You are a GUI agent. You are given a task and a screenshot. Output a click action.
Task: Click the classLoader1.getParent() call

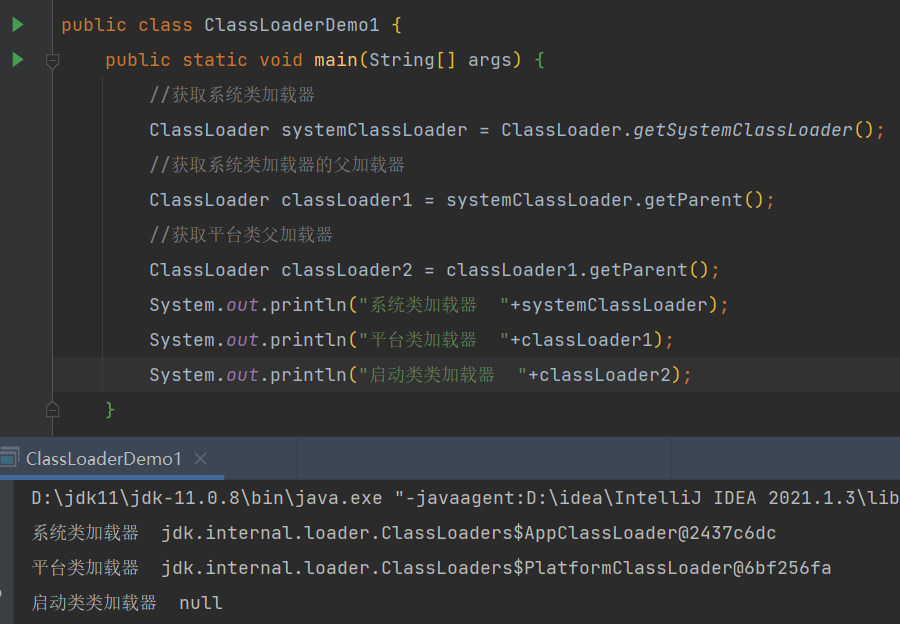(577, 270)
